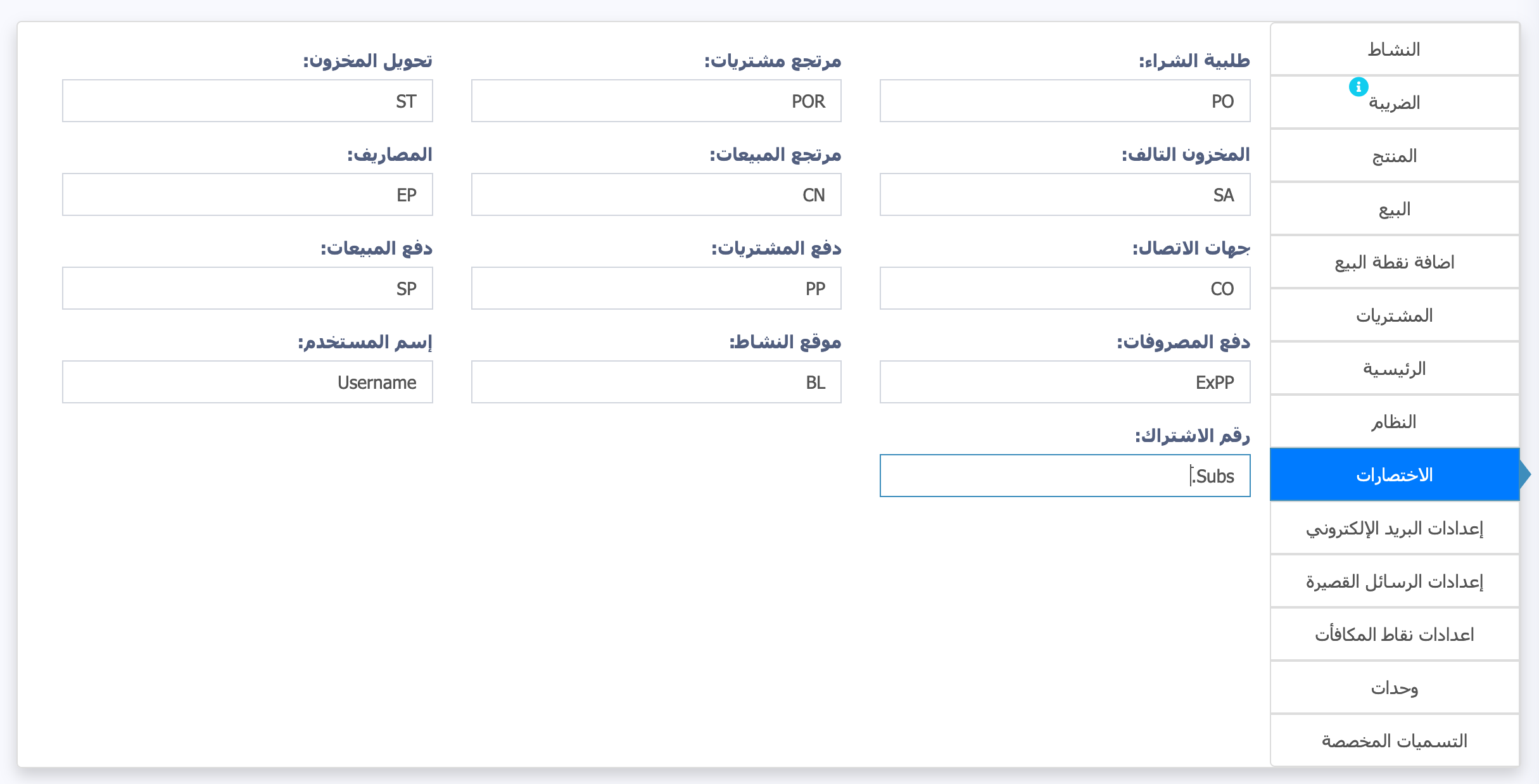Focus the طلبية الشراء prefix field containing PO
This screenshot has height=784, width=1539.
(1065, 101)
